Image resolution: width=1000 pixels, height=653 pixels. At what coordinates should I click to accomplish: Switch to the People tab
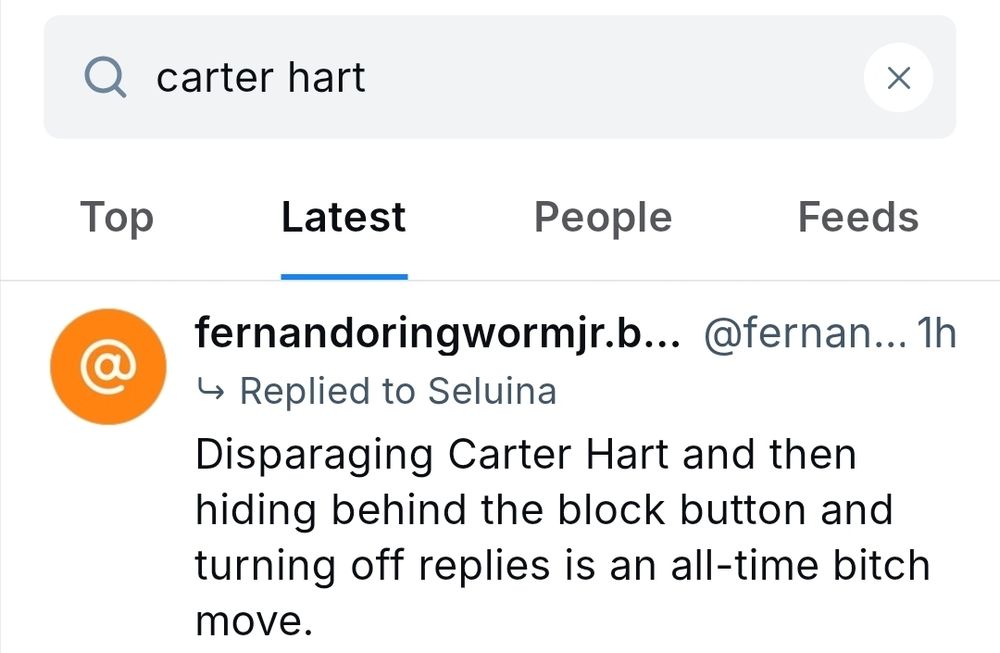click(x=602, y=218)
